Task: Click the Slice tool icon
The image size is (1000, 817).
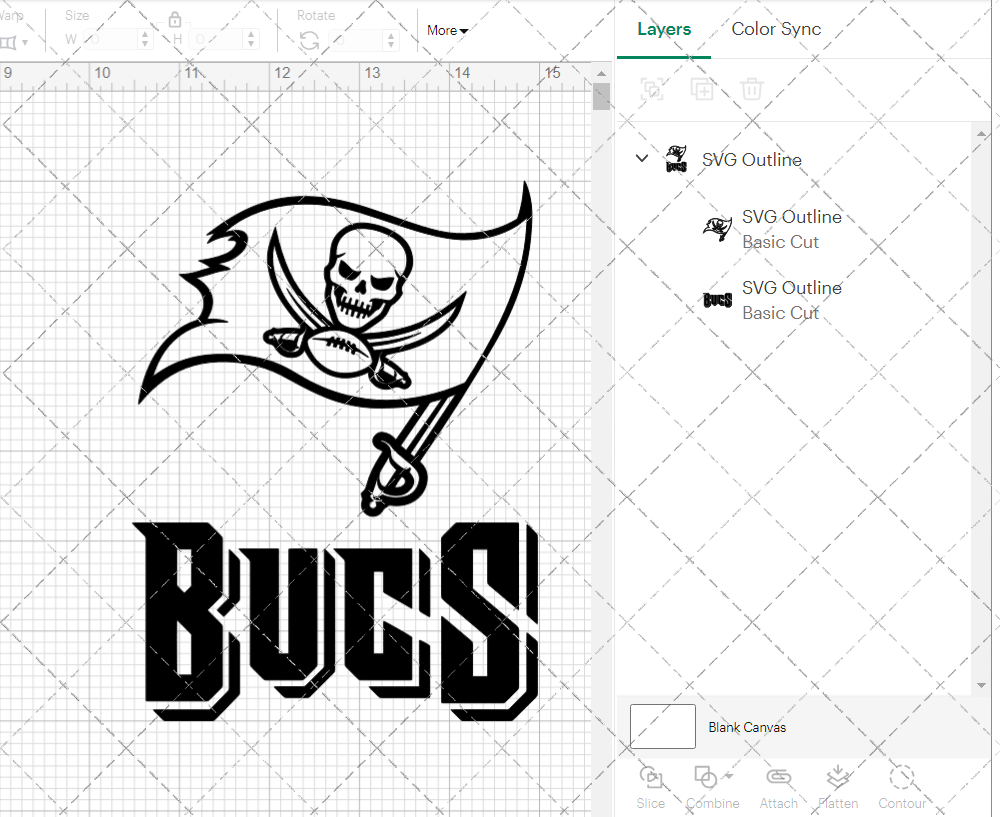Action: point(650,778)
